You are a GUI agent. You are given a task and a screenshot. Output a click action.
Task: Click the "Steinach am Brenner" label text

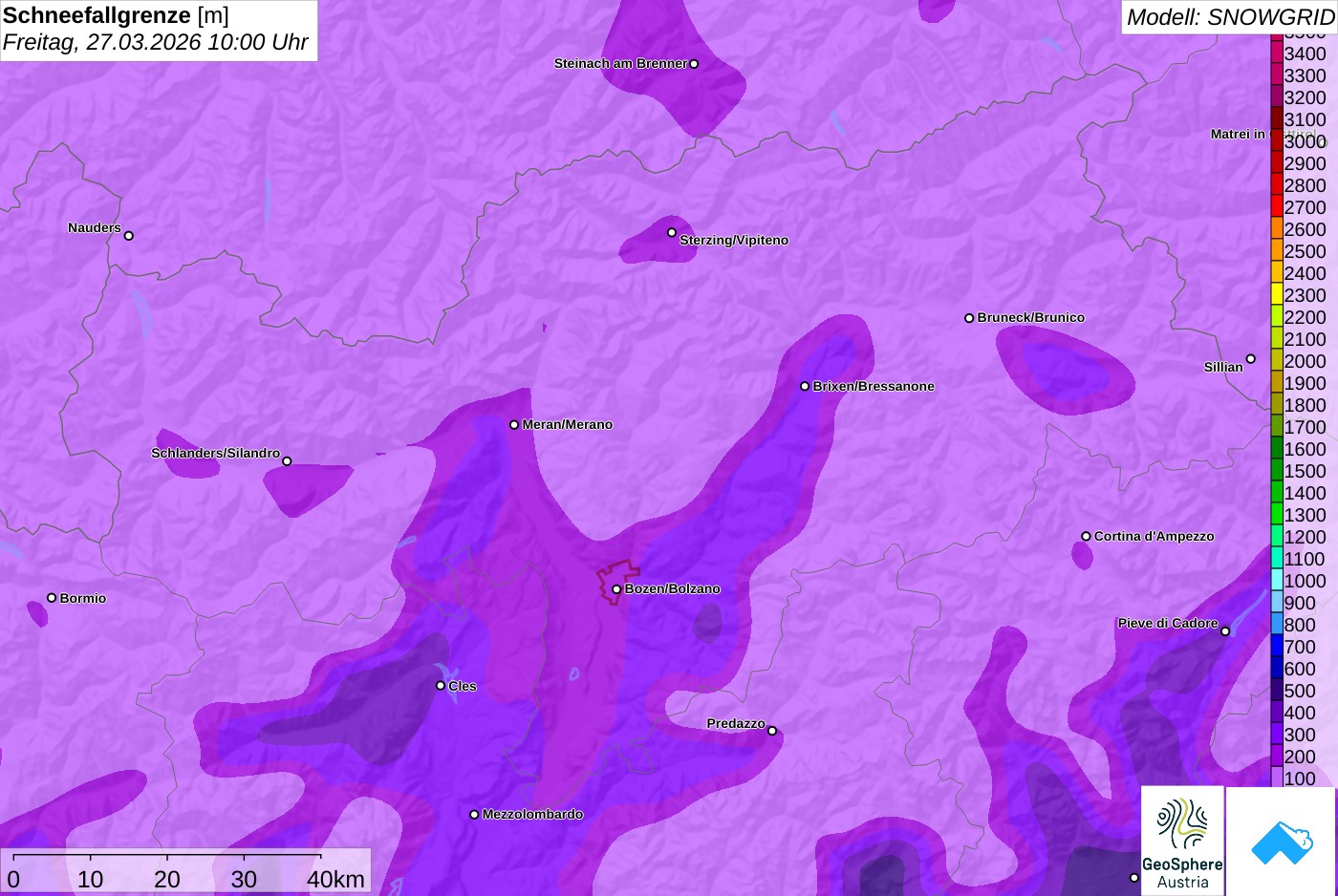point(620,64)
